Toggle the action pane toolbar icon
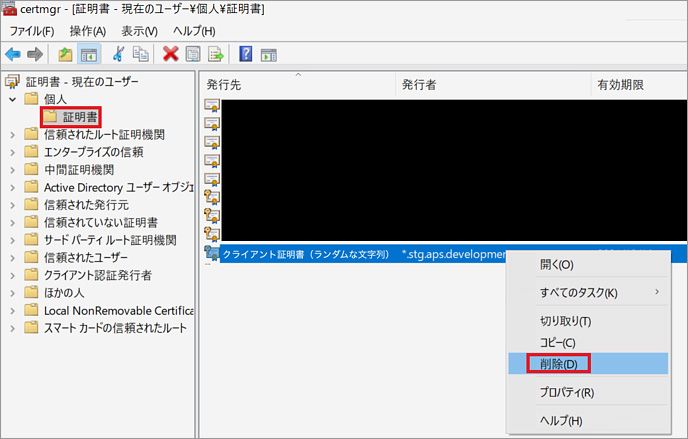Viewport: 688px width, 439px height. pos(269,55)
